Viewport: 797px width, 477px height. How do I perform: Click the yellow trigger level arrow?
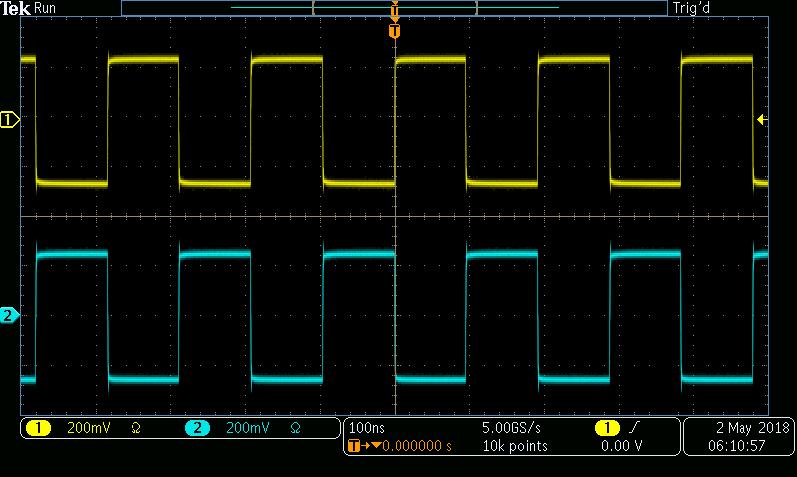[x=762, y=120]
